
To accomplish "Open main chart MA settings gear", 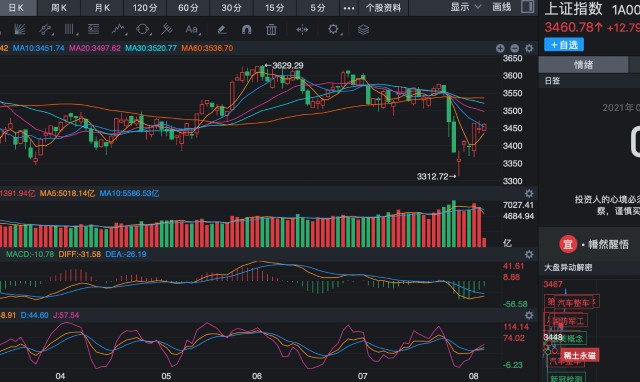I will tap(529, 48).
